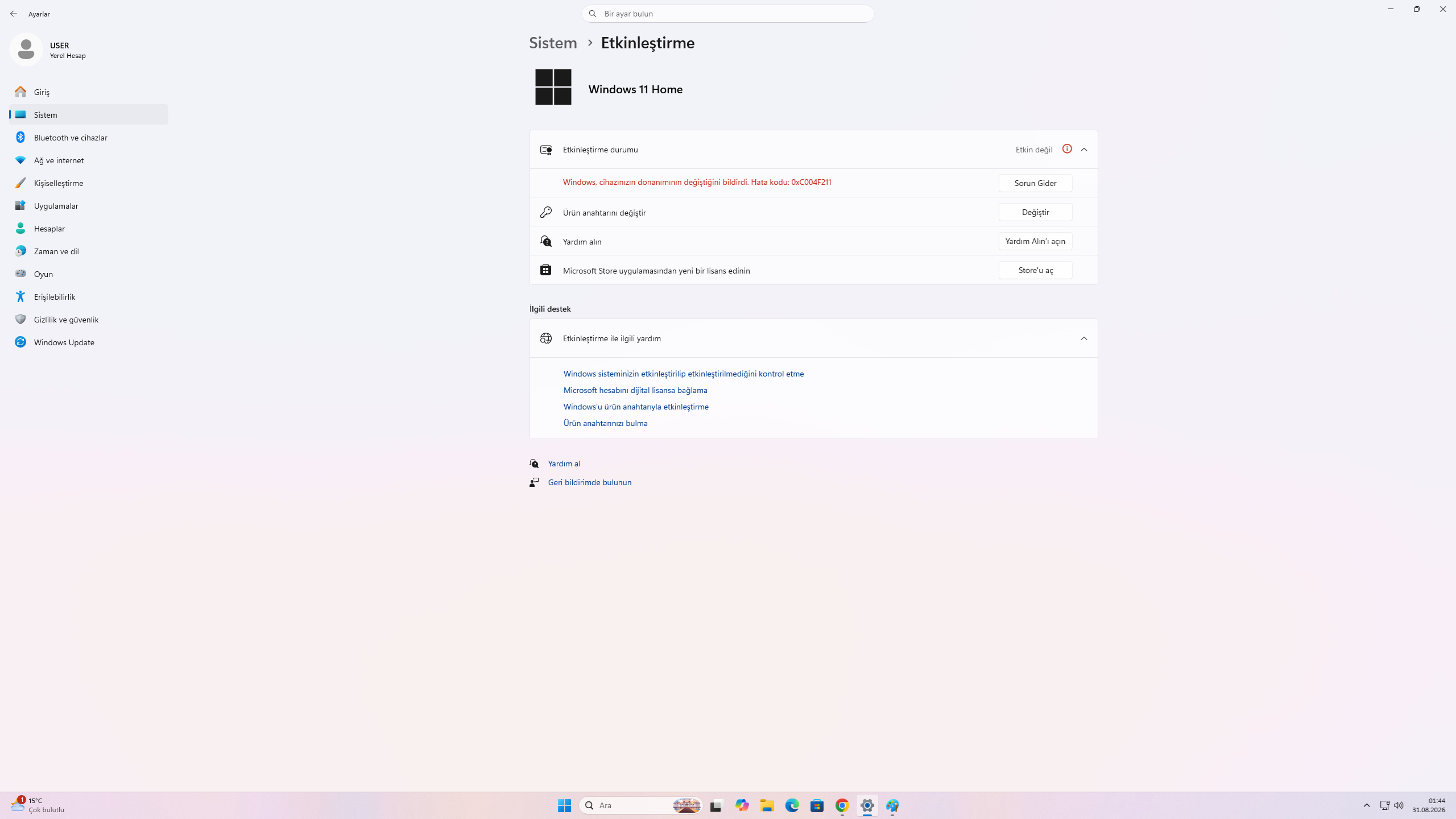Click the volume speaker tray icon
Screen dimensions: 1456x819
coord(1399,805)
